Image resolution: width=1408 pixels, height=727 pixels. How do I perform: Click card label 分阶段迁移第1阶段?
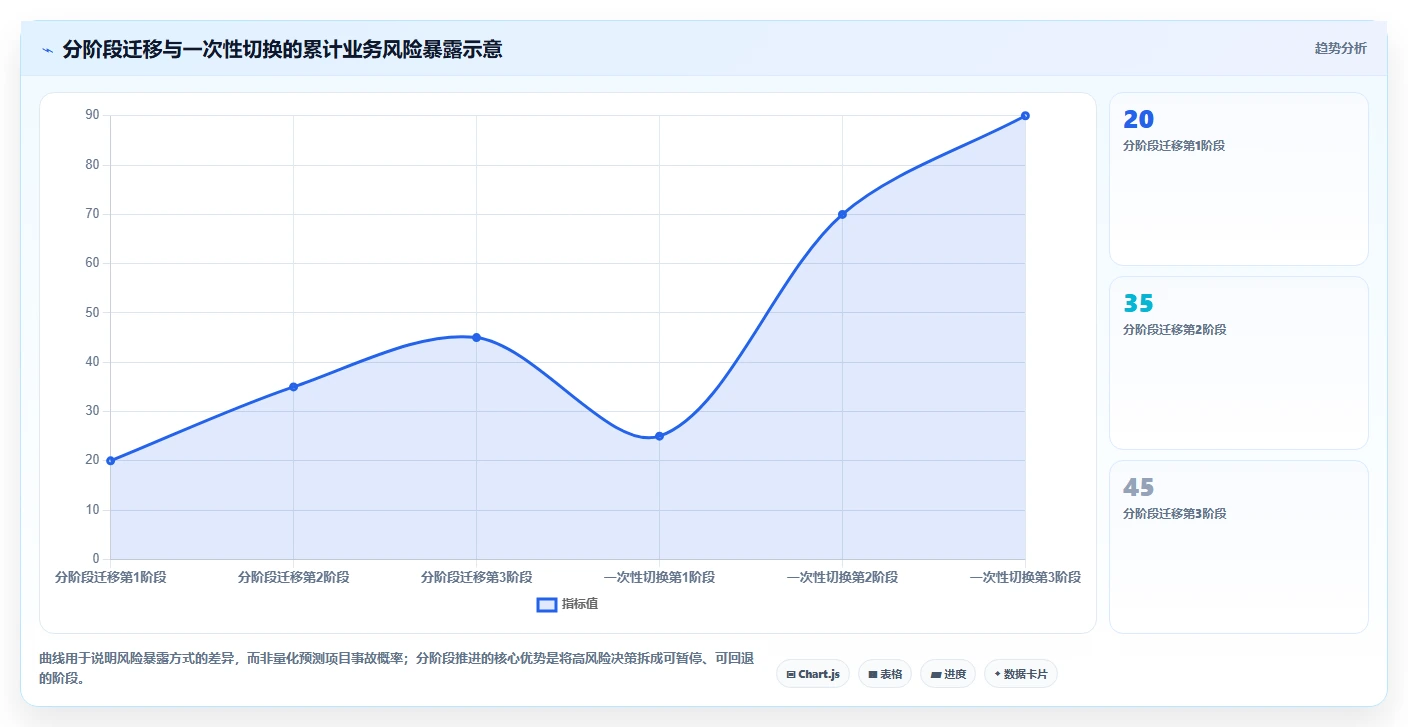[1174, 145]
